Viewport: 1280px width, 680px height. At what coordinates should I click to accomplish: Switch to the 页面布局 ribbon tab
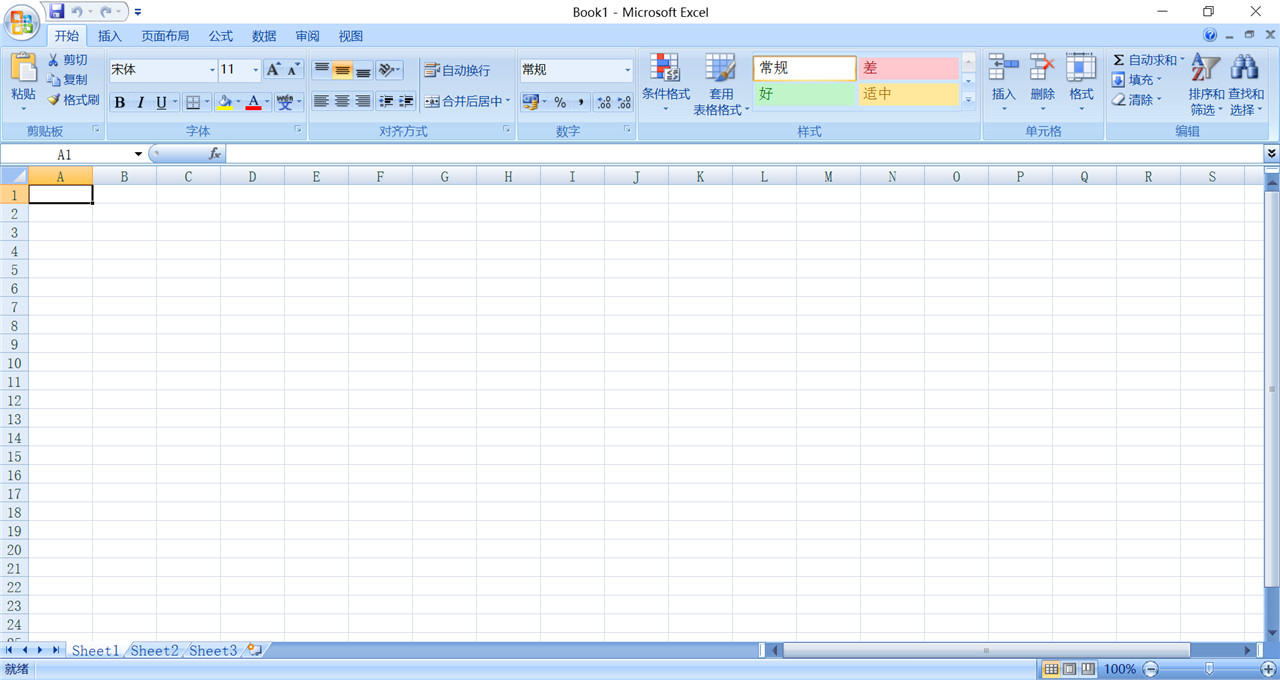pyautogui.click(x=165, y=36)
